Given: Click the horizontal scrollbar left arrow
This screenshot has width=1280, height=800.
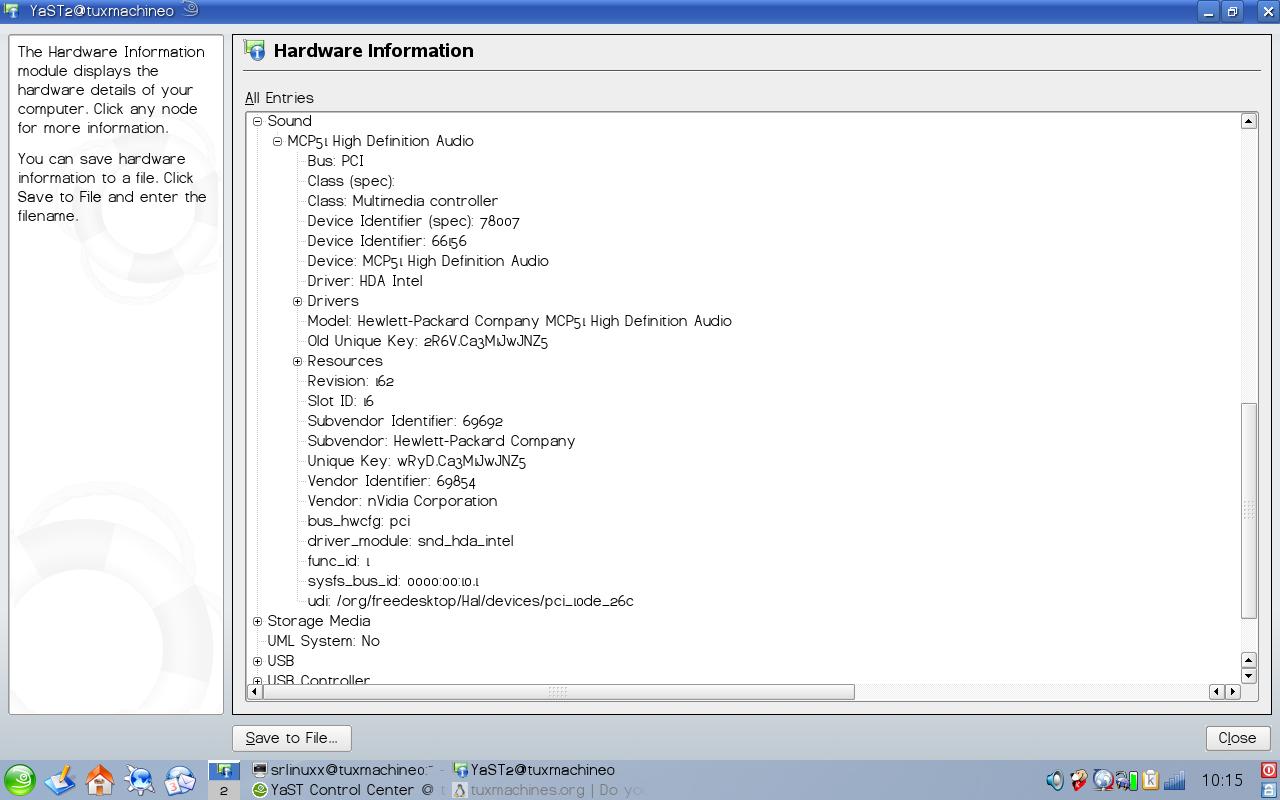Looking at the screenshot, I should click(255, 691).
